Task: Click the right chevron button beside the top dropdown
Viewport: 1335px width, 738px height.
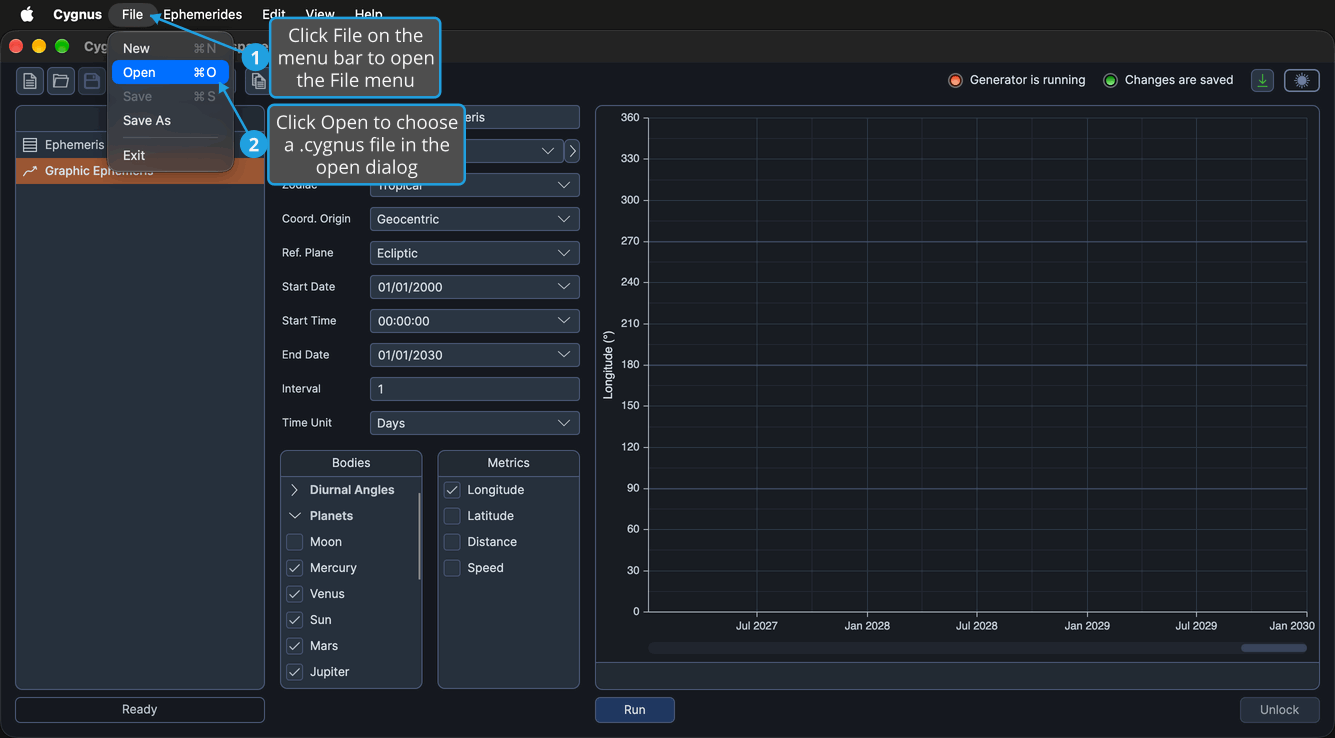Action: (x=572, y=151)
